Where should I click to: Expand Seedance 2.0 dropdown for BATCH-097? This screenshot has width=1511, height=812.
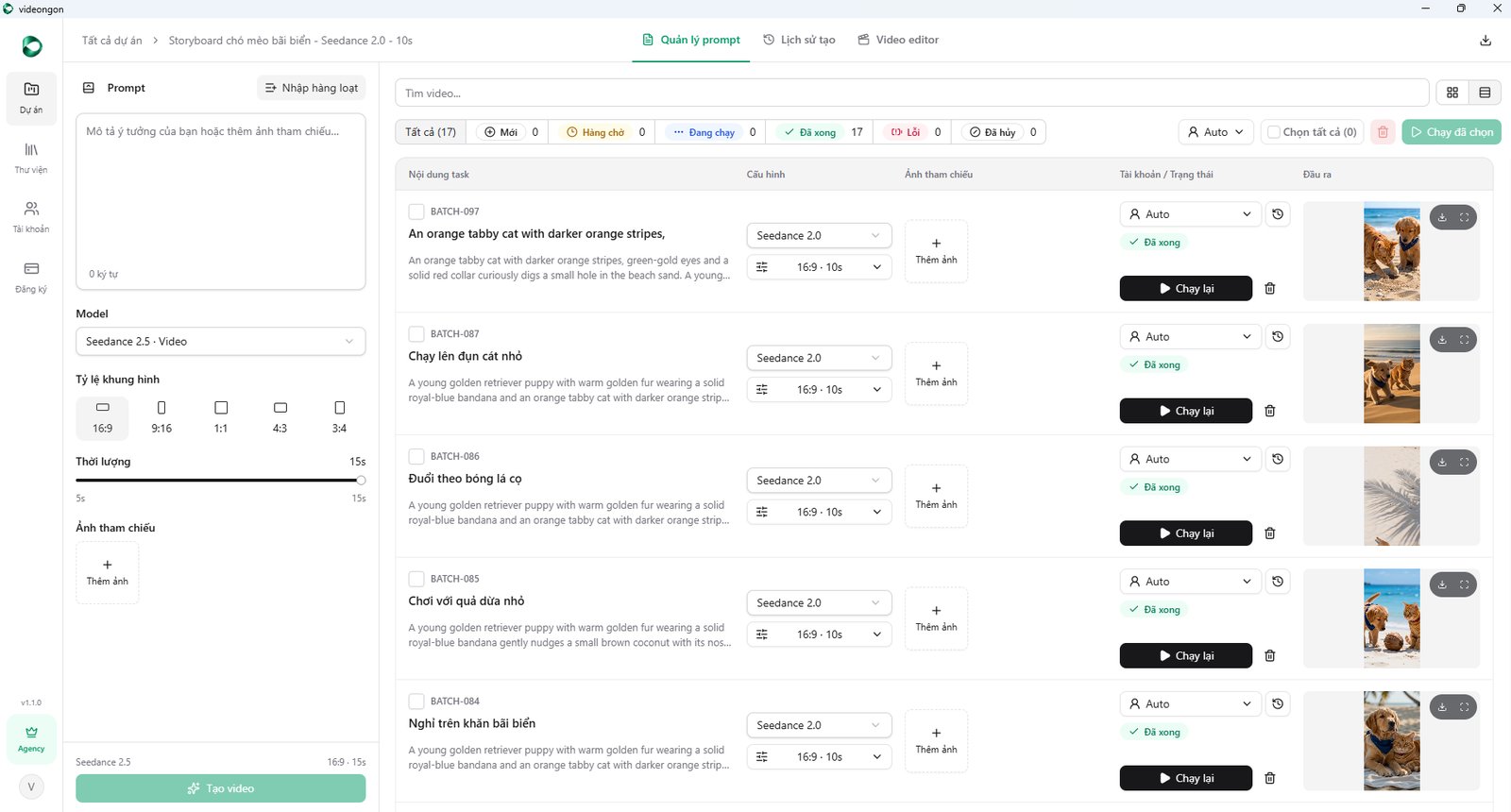819,236
